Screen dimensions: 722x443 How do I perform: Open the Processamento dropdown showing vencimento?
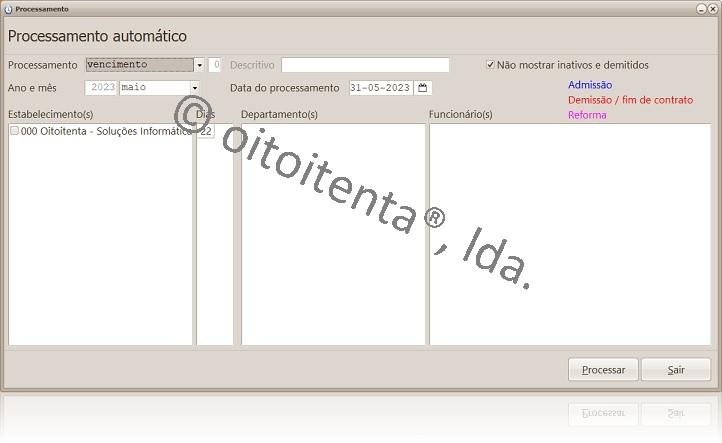(199, 65)
